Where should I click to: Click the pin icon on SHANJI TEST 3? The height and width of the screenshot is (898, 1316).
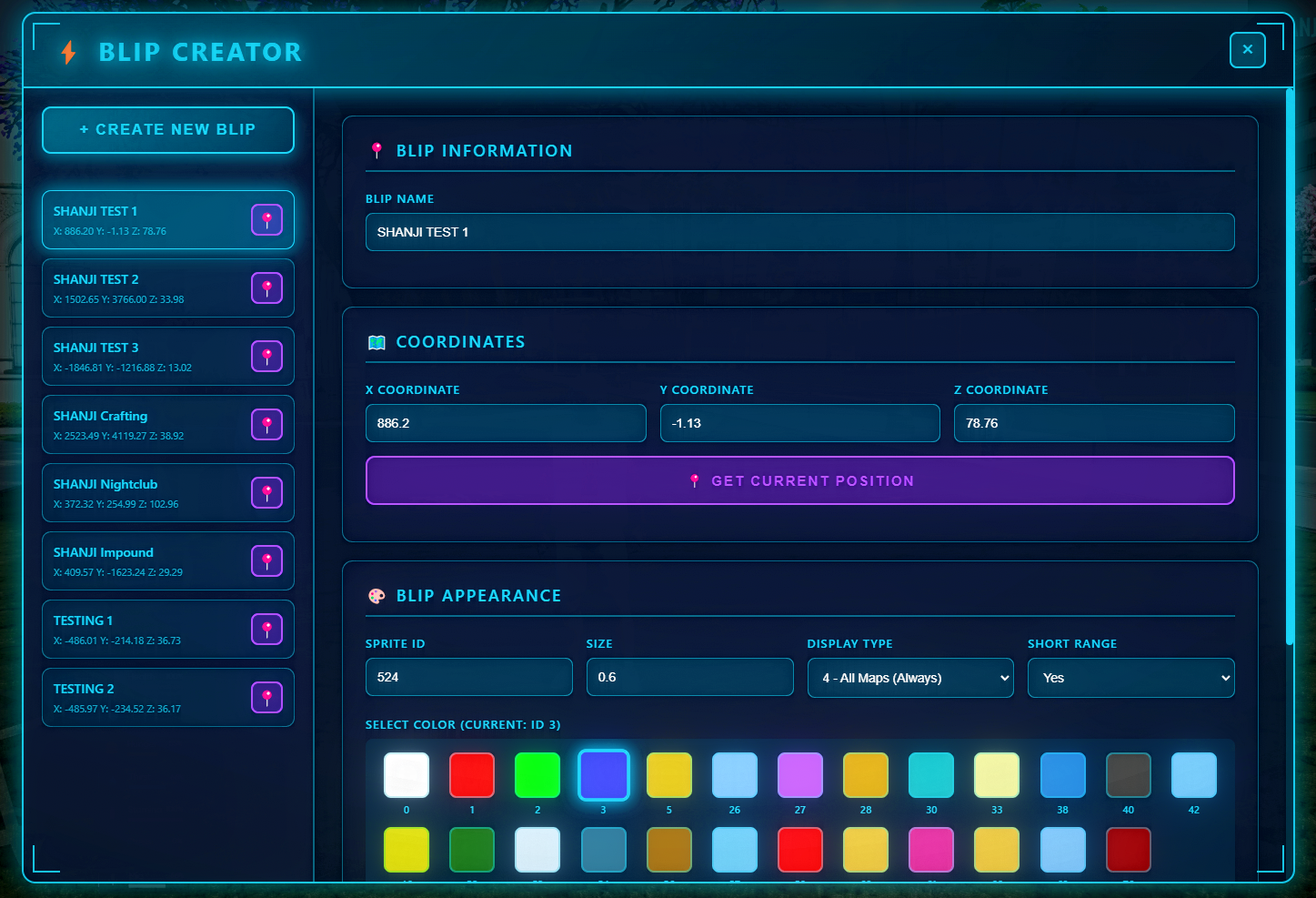click(266, 356)
